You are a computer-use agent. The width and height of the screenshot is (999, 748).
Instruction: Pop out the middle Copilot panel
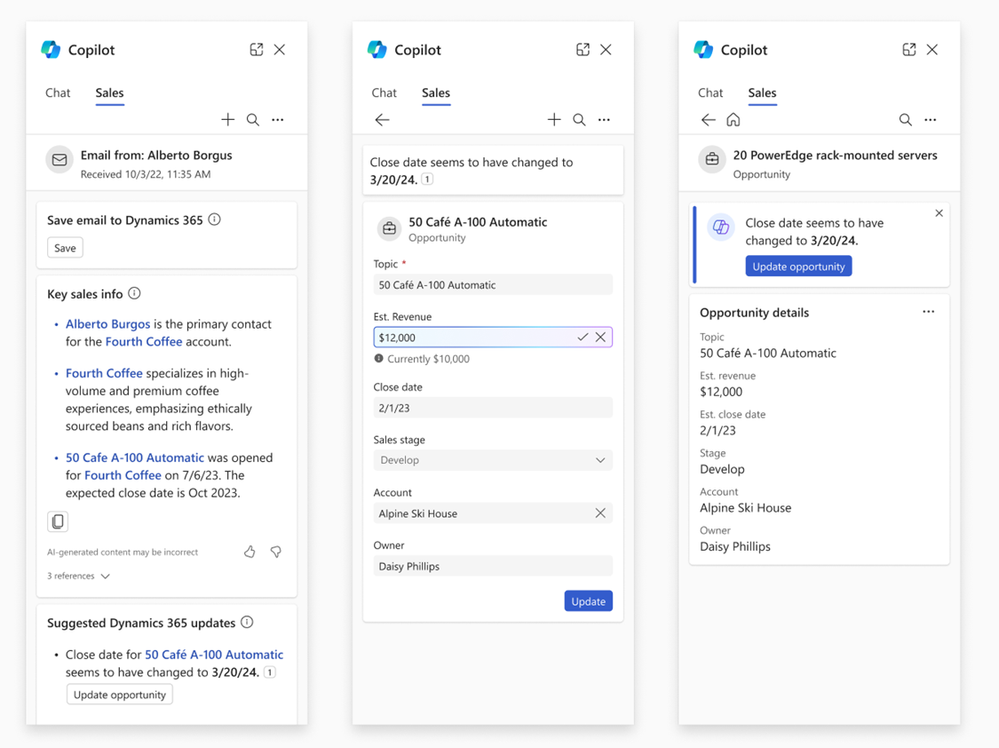(582, 50)
